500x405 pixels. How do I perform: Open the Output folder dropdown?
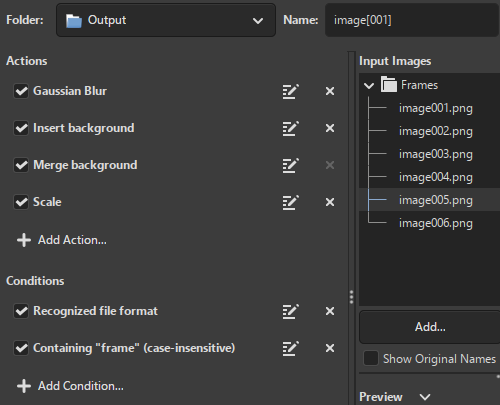166,20
